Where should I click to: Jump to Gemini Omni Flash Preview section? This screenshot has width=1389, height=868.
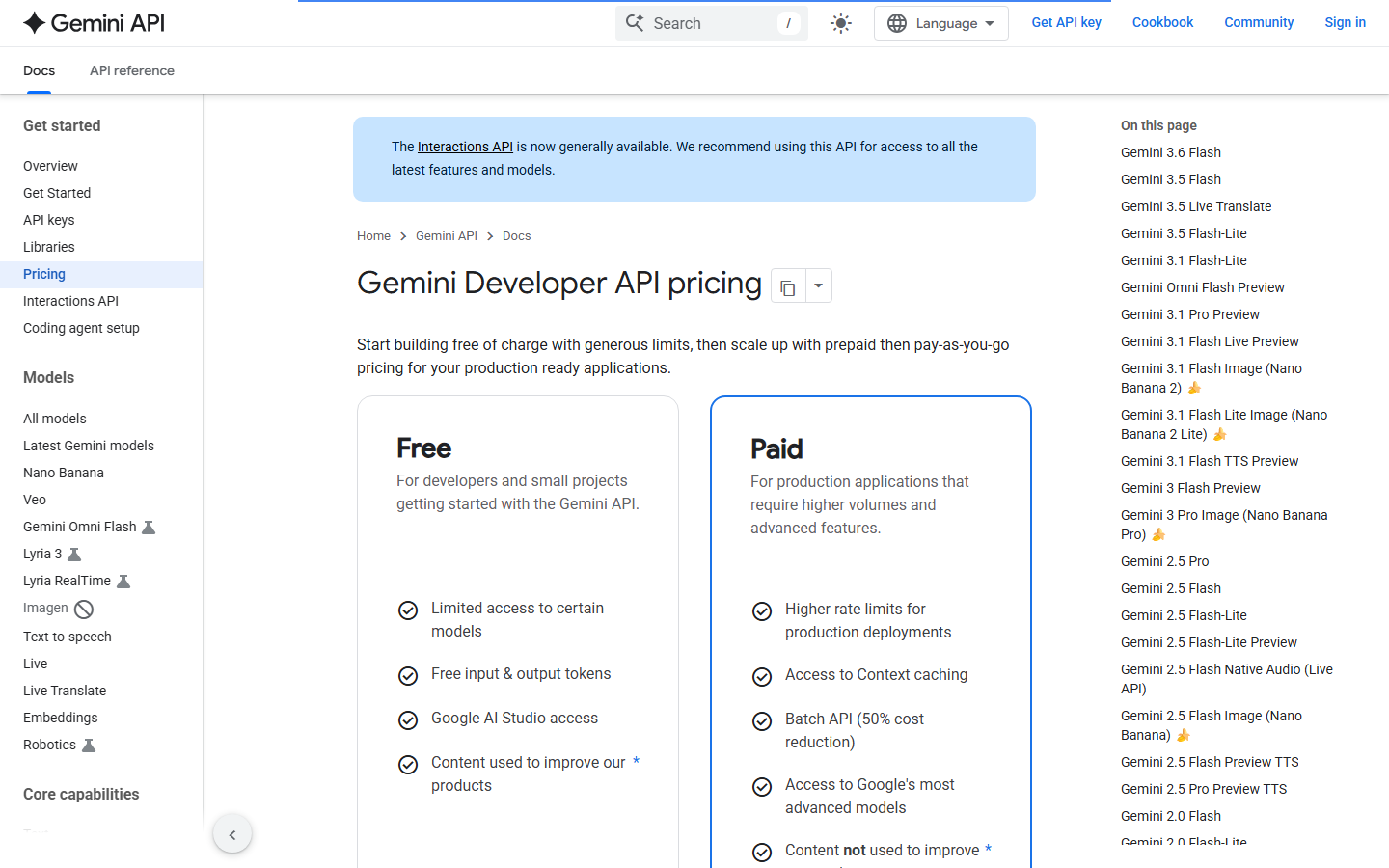coord(1203,287)
